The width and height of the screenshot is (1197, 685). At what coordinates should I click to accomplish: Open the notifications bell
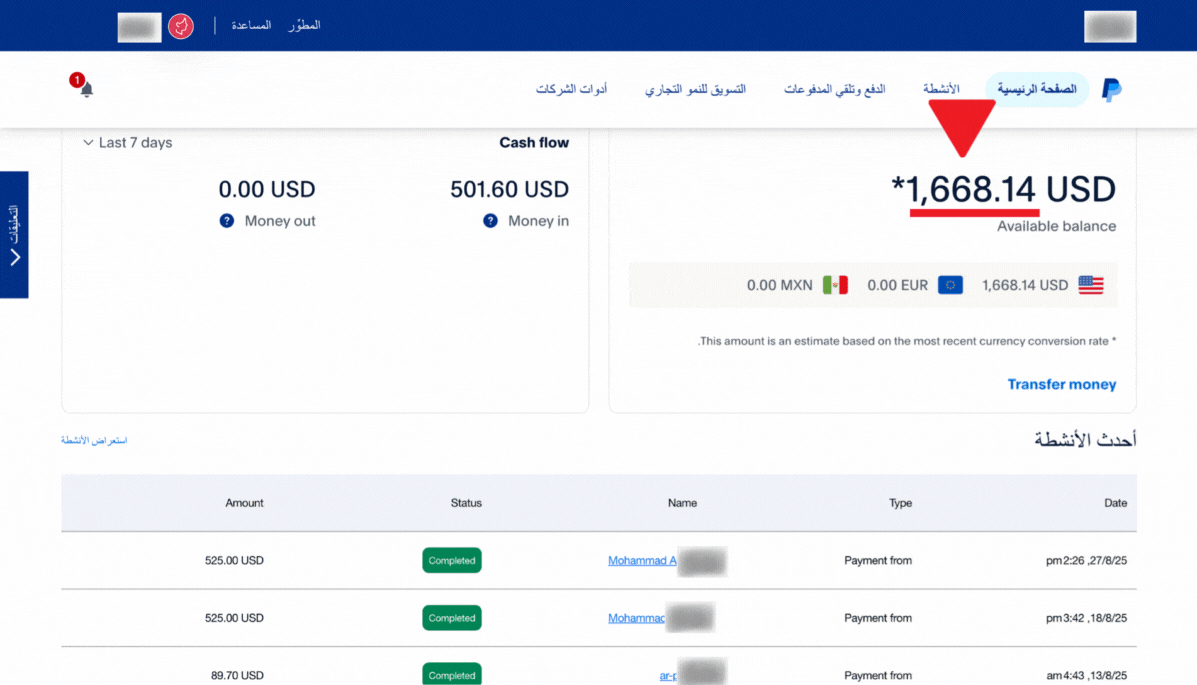(86, 90)
